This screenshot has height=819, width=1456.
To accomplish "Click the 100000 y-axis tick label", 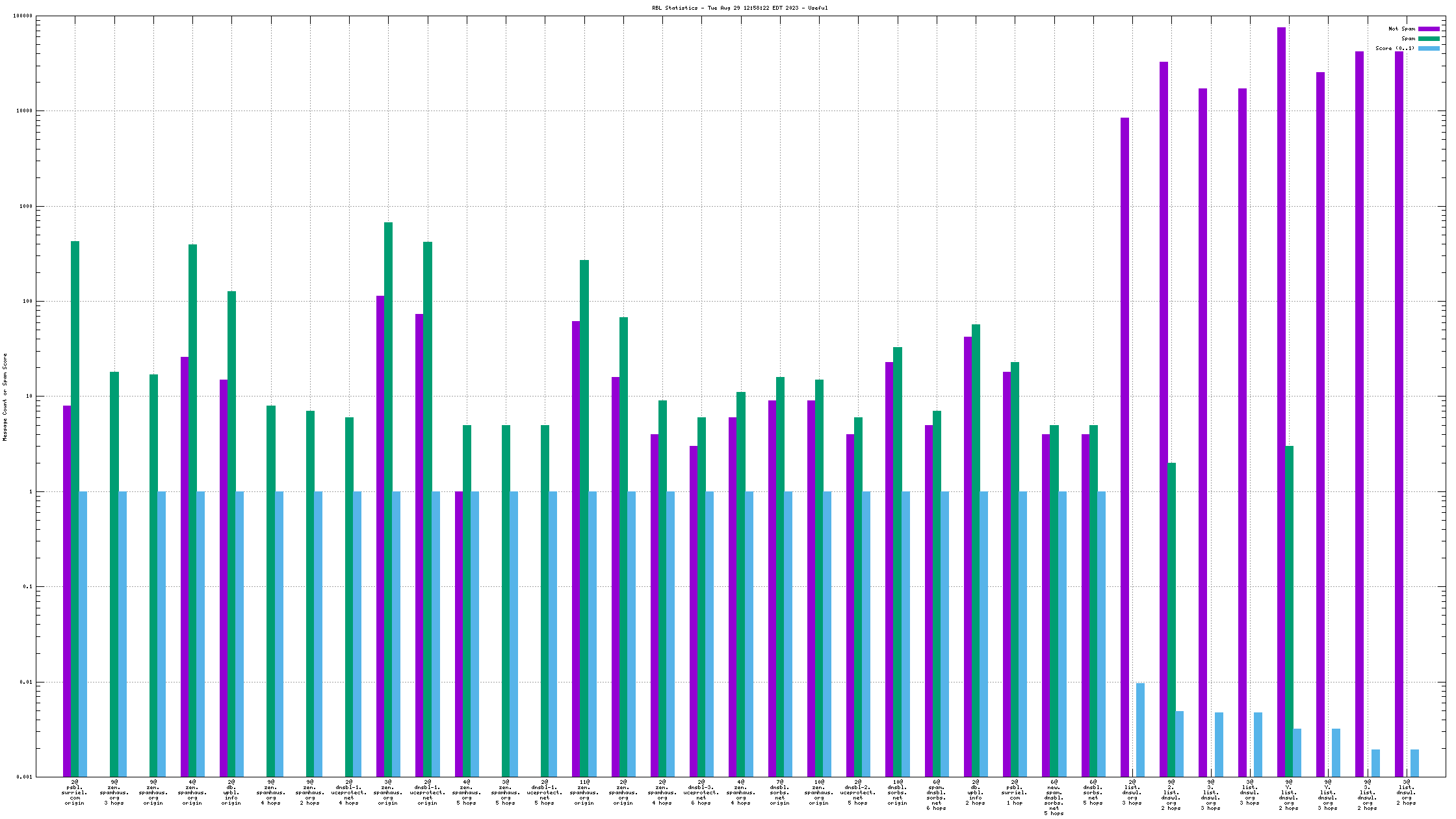I will click(x=23, y=16).
